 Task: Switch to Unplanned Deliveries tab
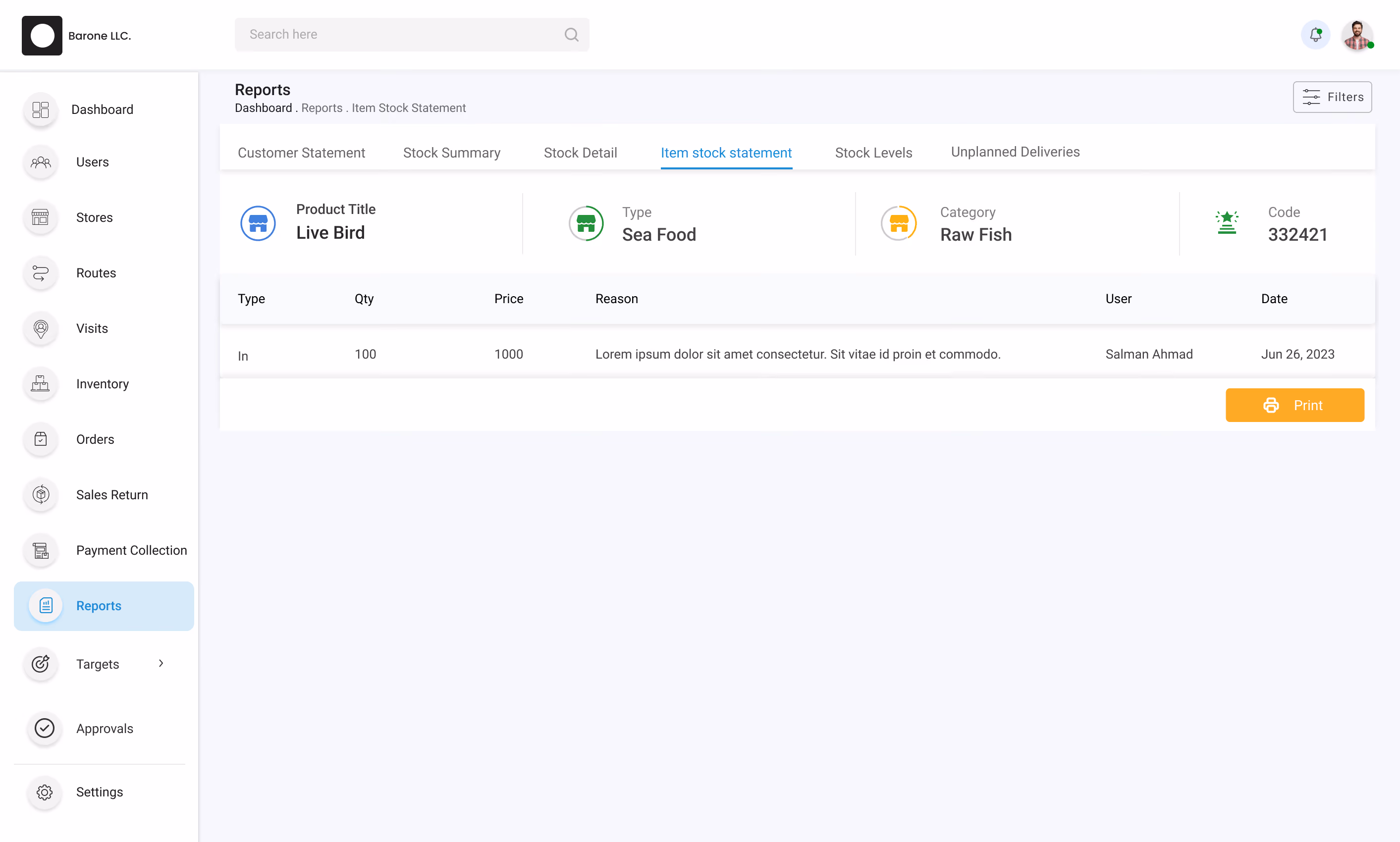point(1015,152)
